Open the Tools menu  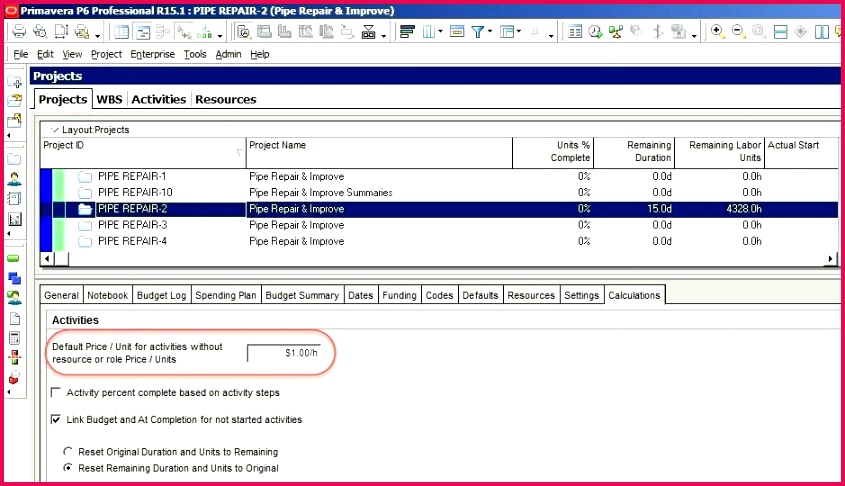pos(195,54)
